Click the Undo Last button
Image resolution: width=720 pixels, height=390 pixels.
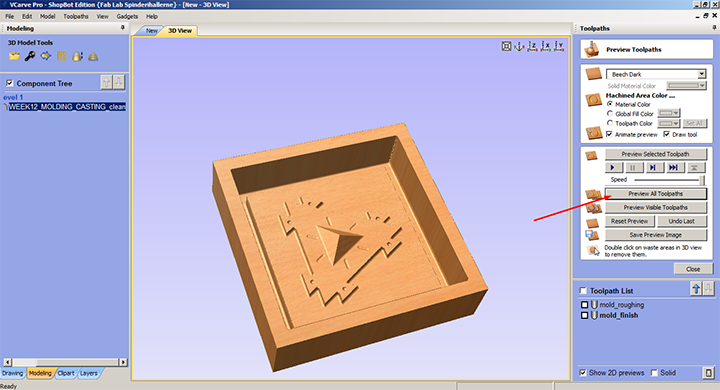tap(681, 221)
